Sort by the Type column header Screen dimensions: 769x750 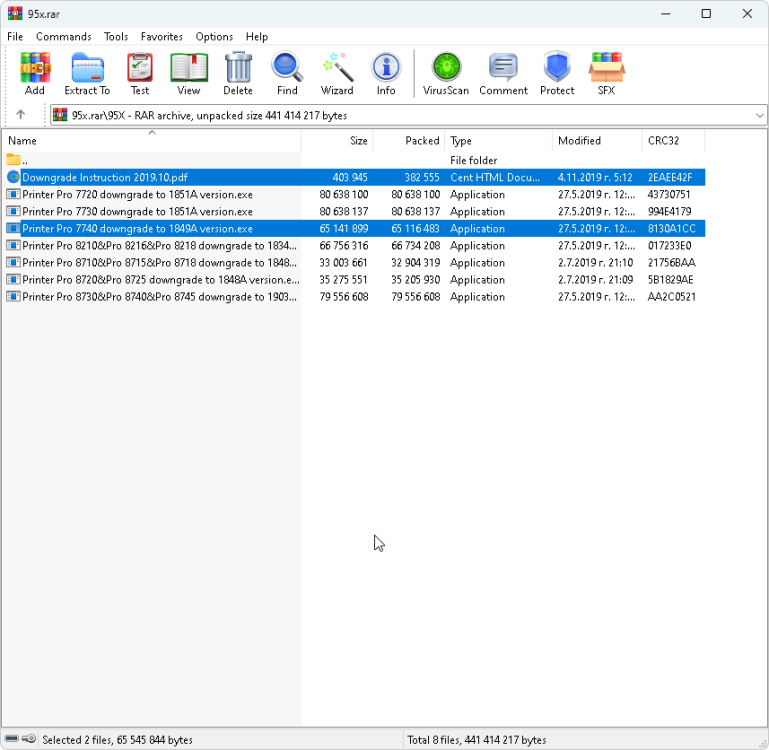point(499,140)
